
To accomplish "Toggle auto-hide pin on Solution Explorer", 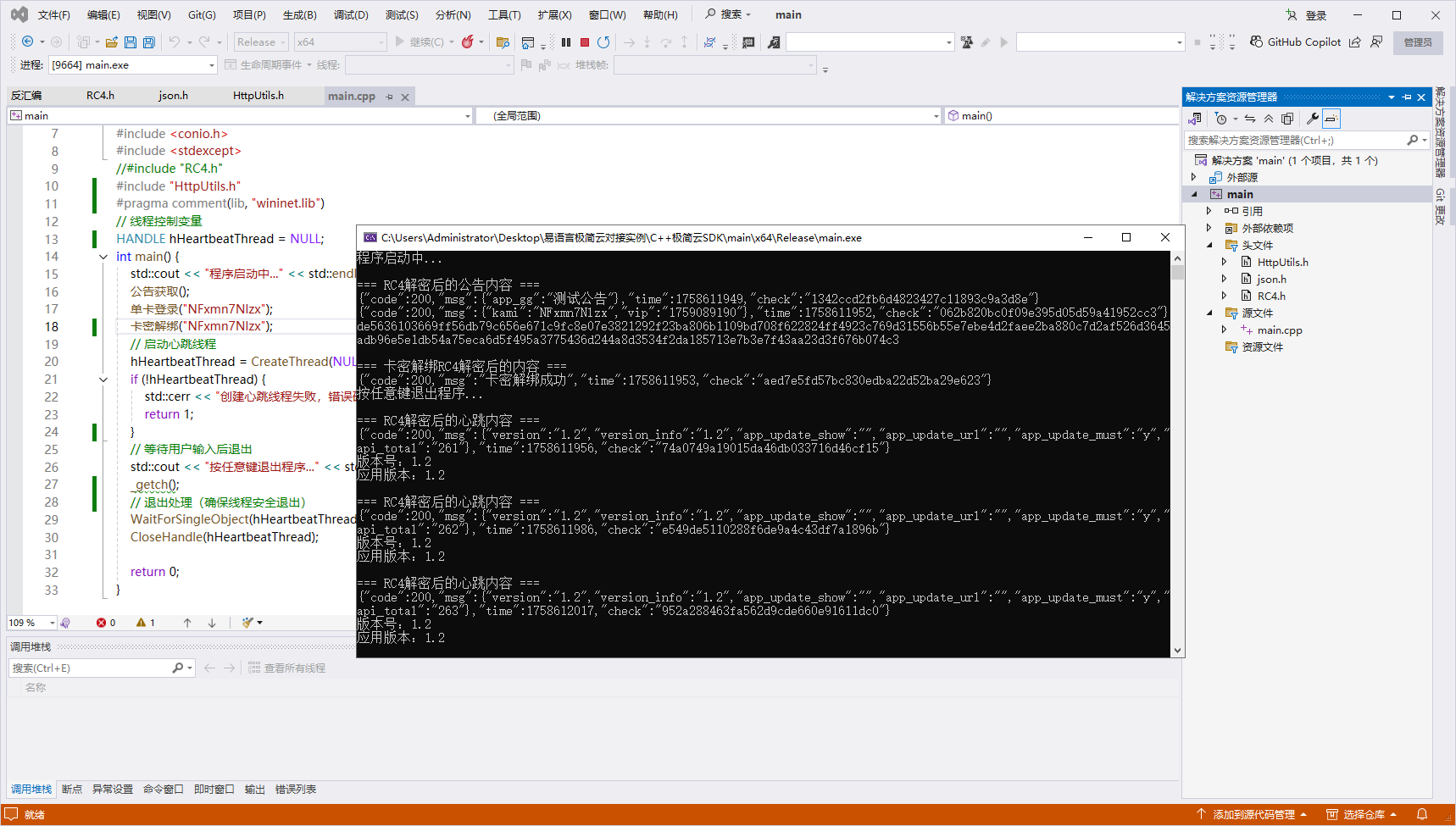I will tap(1407, 97).
